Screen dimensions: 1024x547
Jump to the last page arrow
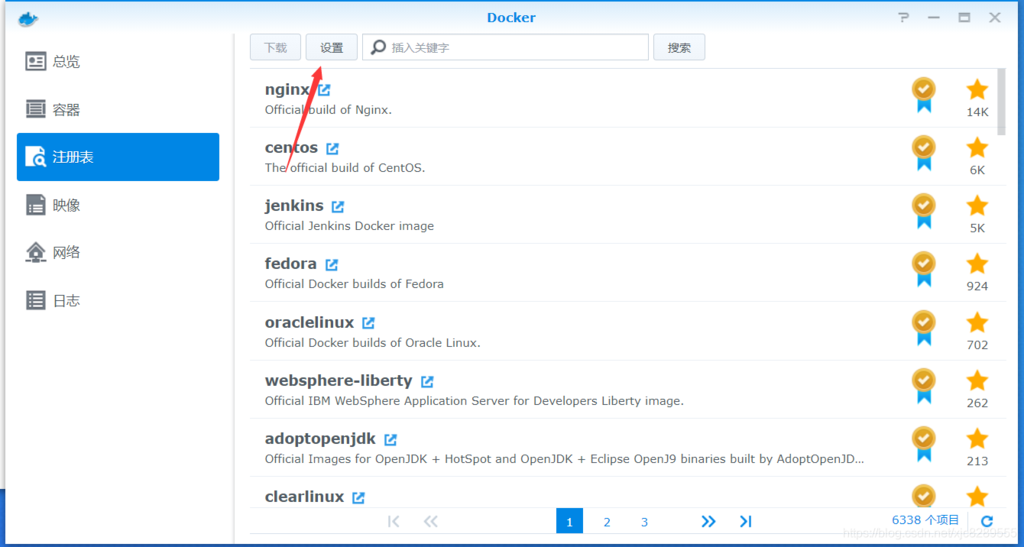point(745,522)
